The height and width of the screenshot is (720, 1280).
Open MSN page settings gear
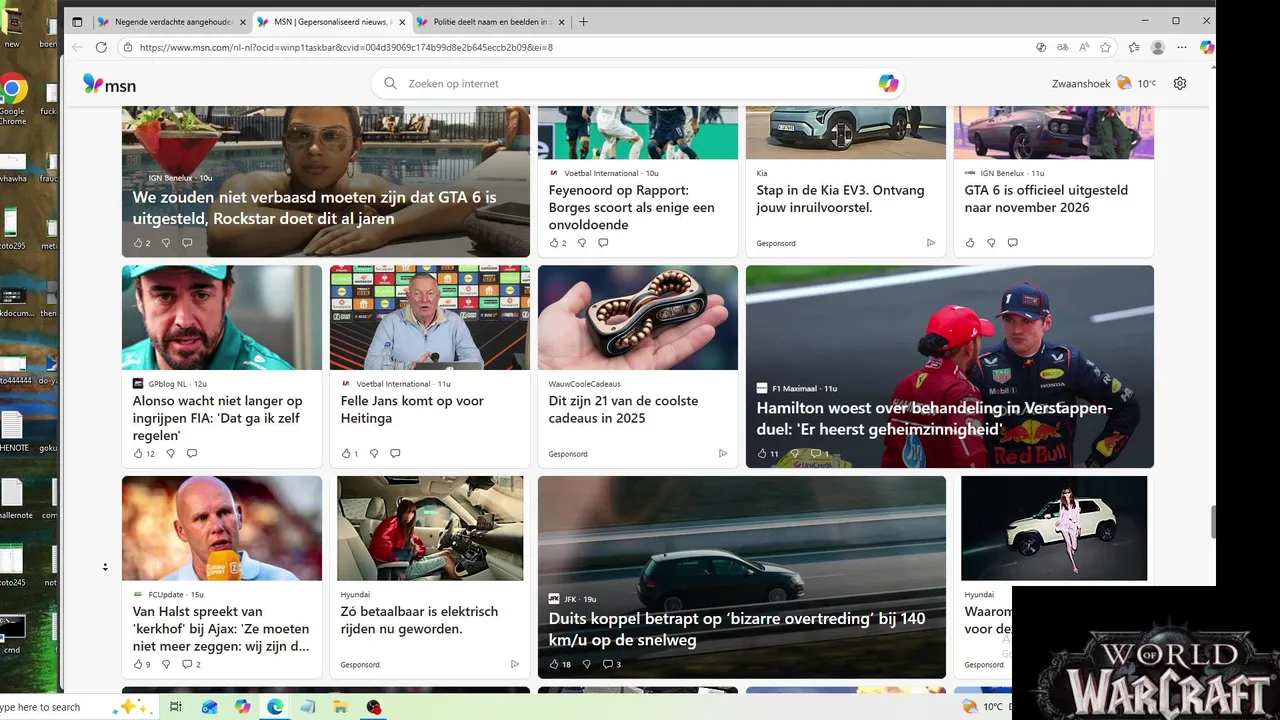tap(1180, 84)
